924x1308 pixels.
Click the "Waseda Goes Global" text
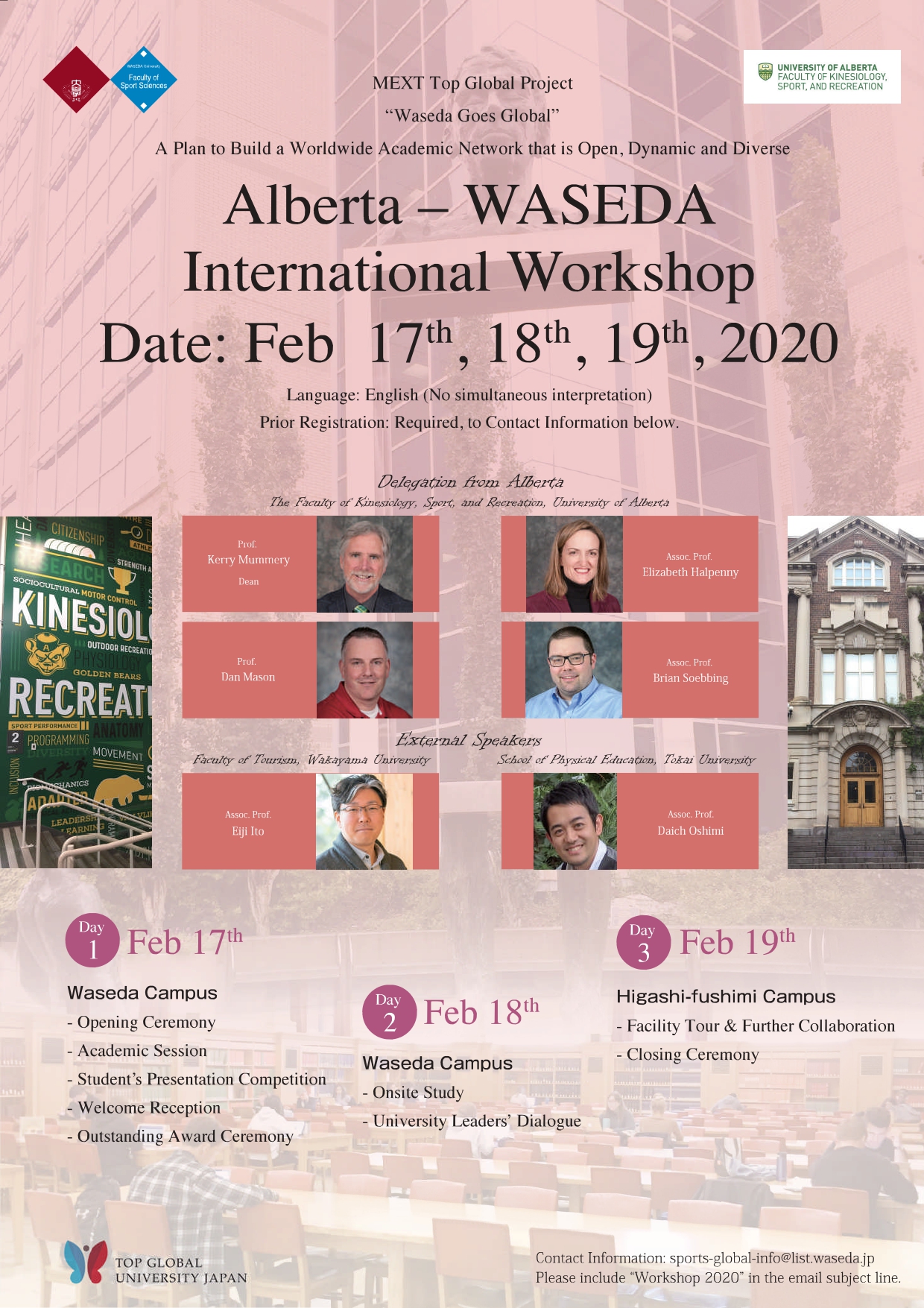(x=472, y=116)
